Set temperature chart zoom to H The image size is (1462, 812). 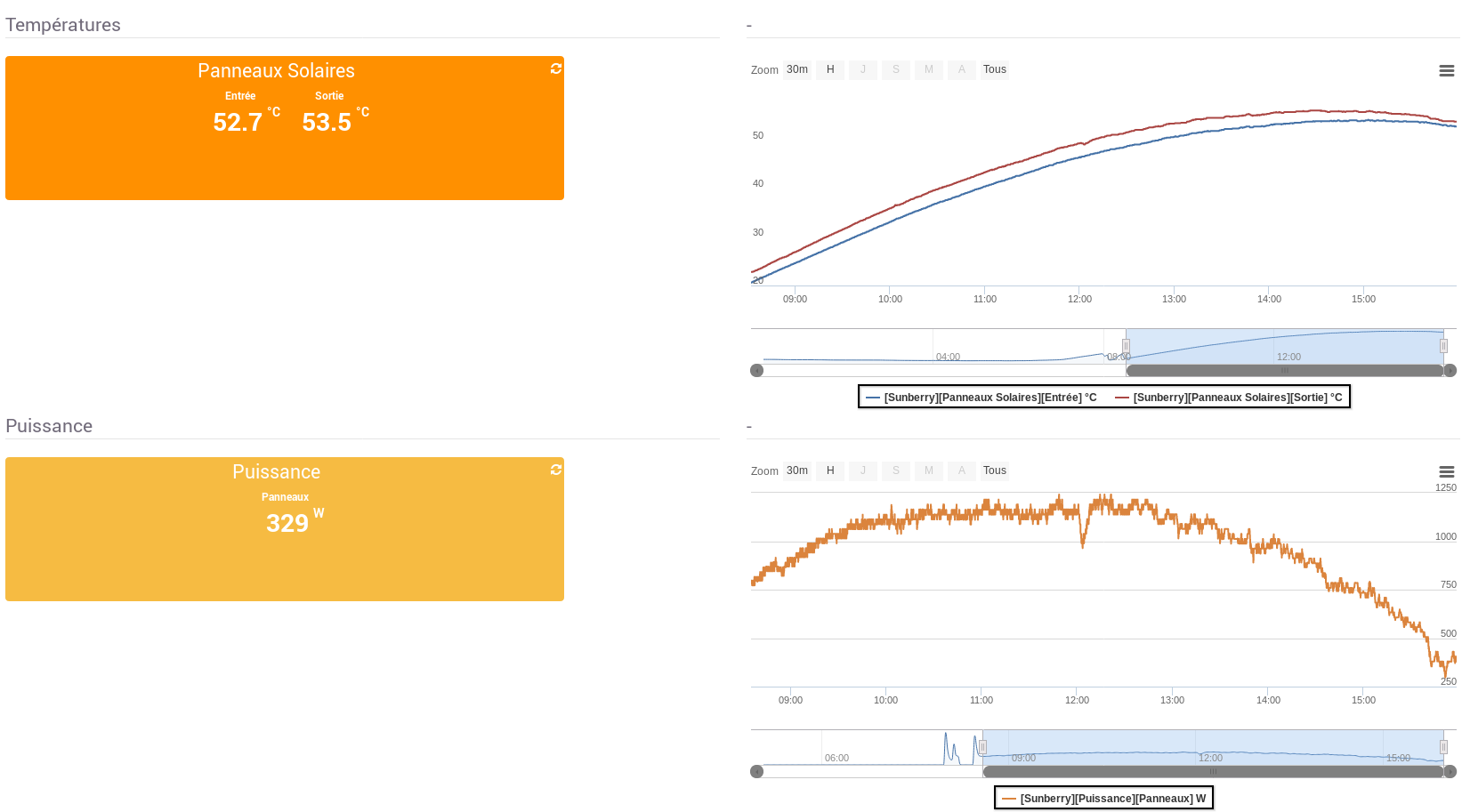click(x=830, y=69)
